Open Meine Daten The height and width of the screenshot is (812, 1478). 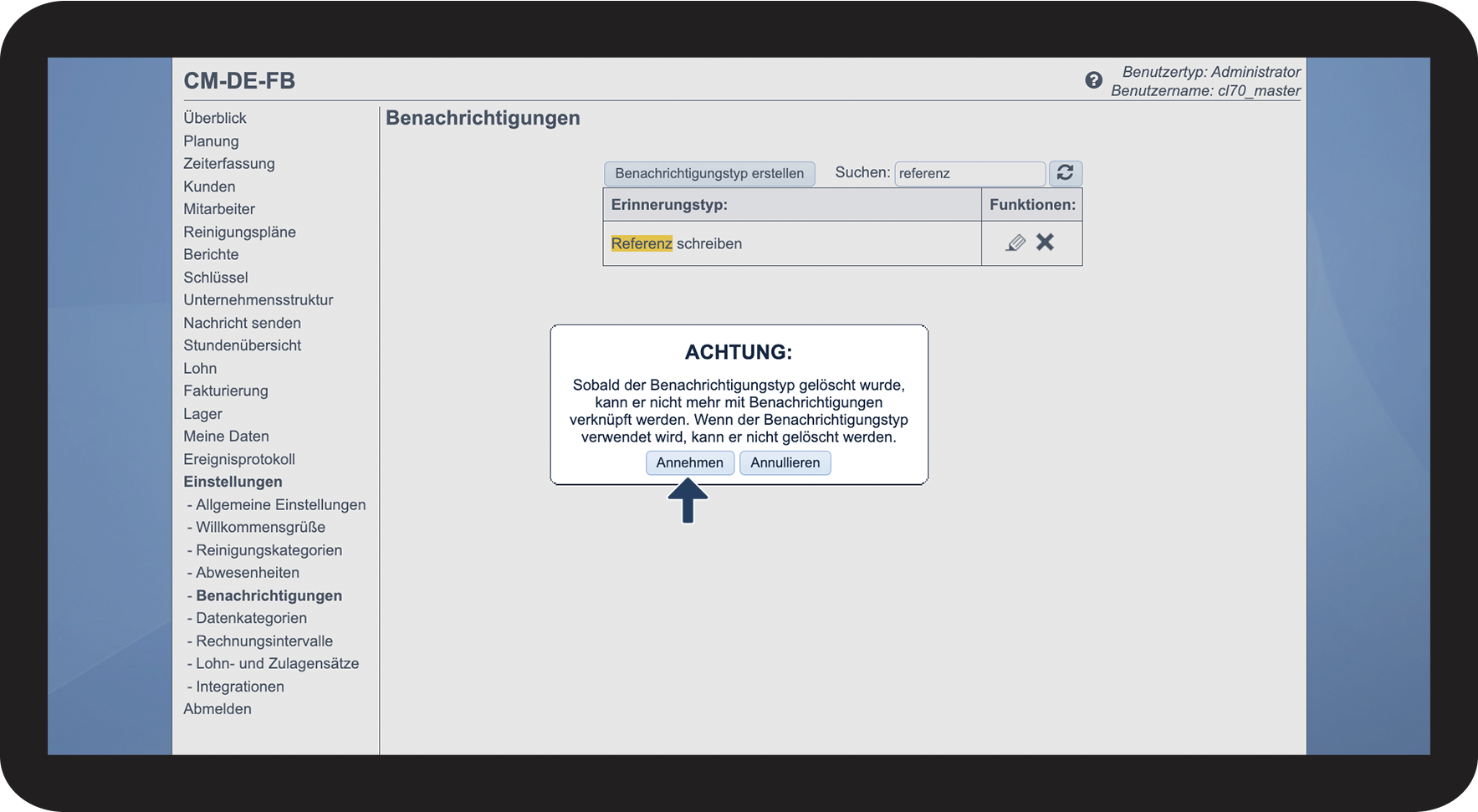coord(226,436)
